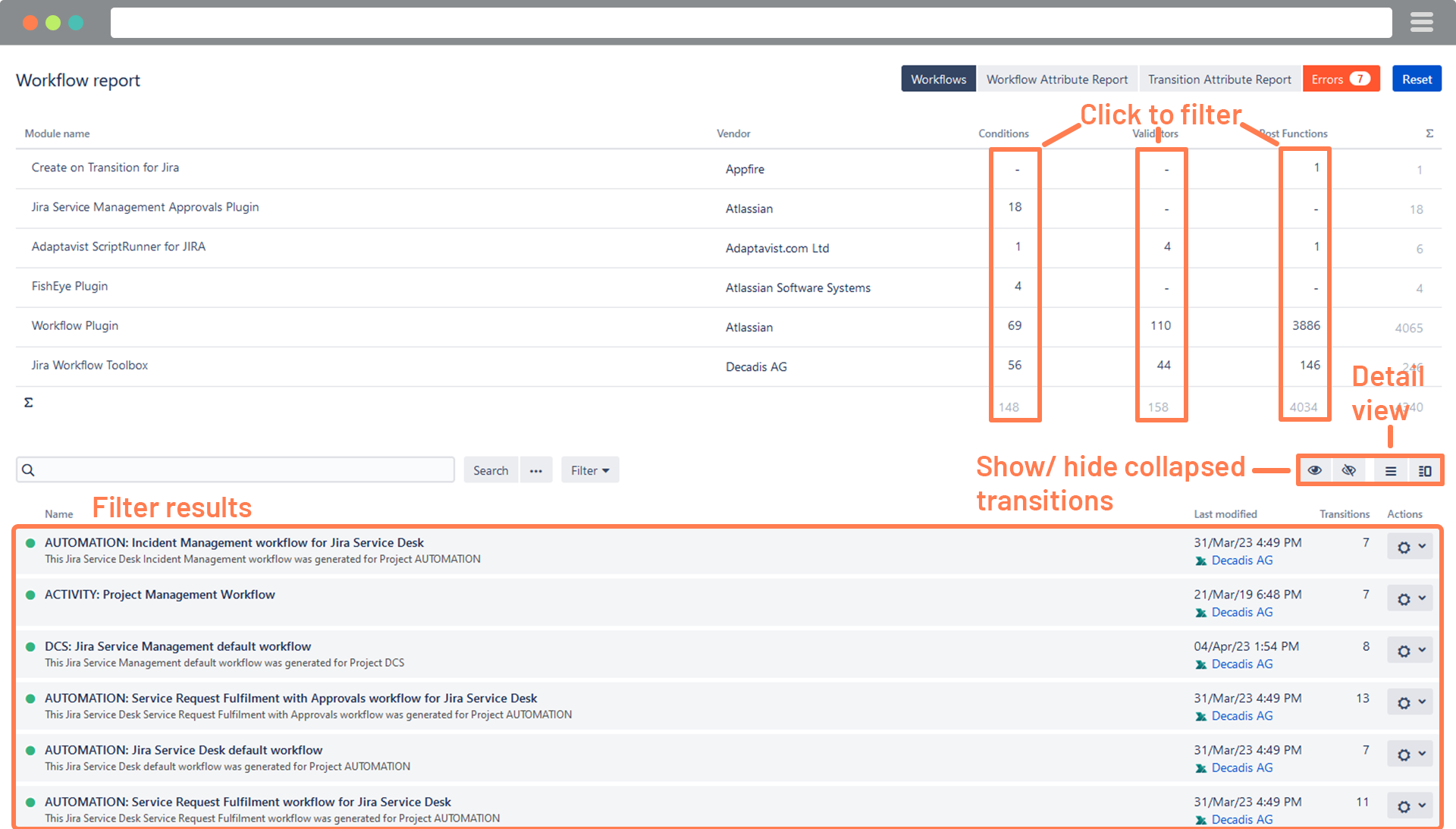Click inside the workflow search input field

click(x=227, y=469)
